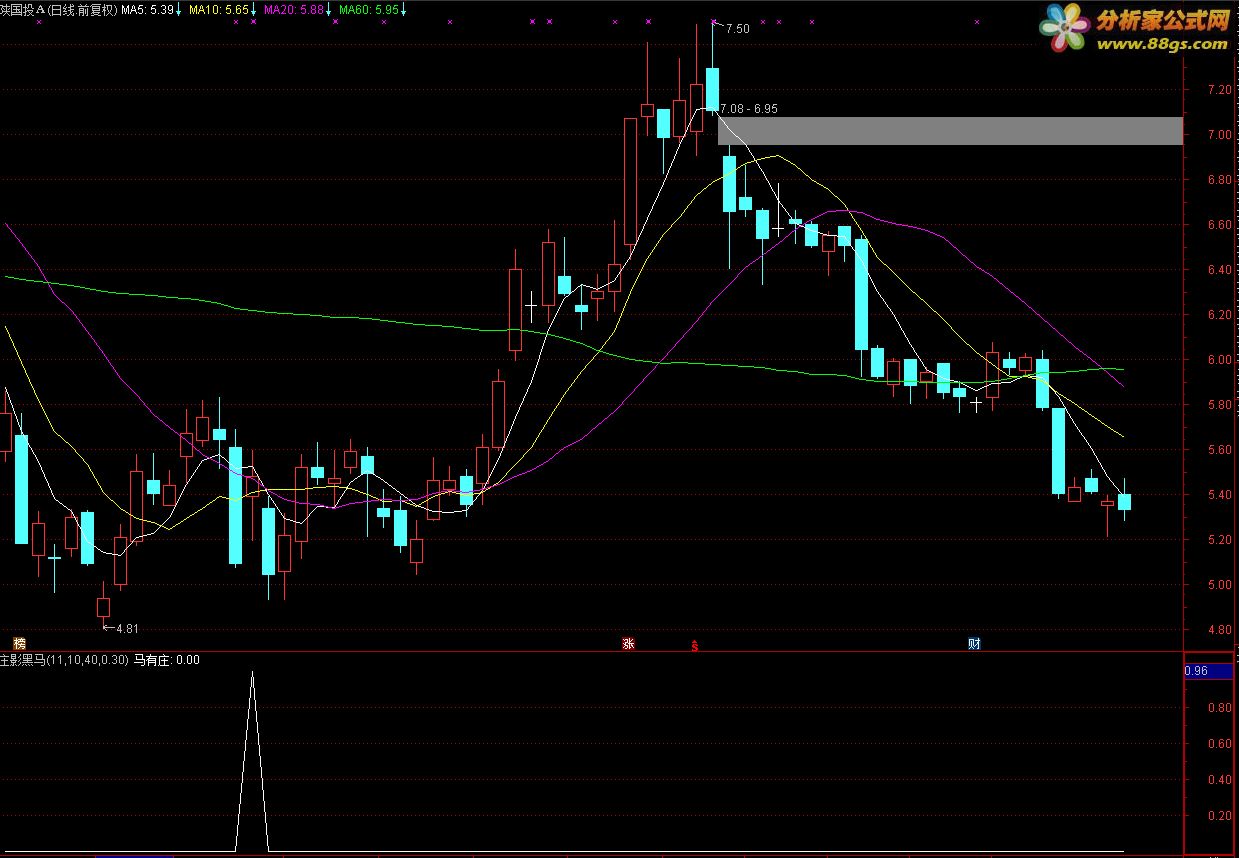Viewport: 1239px width, 858px height.
Task: Click the MA10: 5.65 label
Action: (219, 9)
